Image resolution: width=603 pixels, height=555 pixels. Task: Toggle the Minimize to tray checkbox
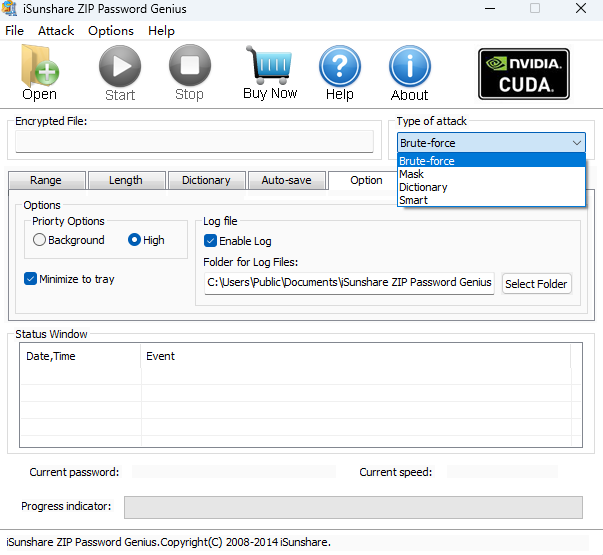click(30, 279)
